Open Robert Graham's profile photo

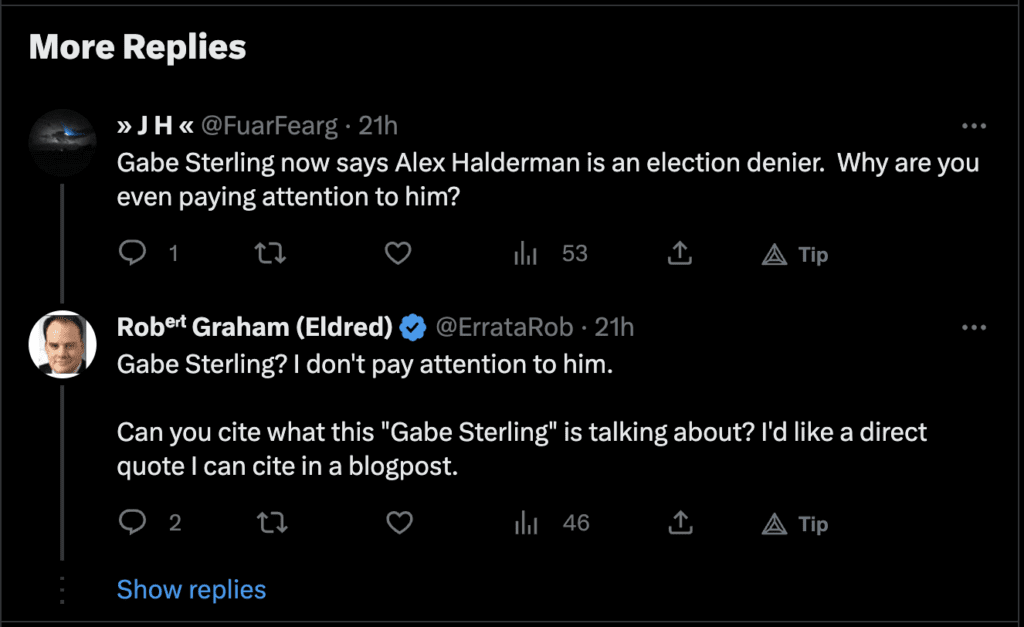[x=63, y=344]
